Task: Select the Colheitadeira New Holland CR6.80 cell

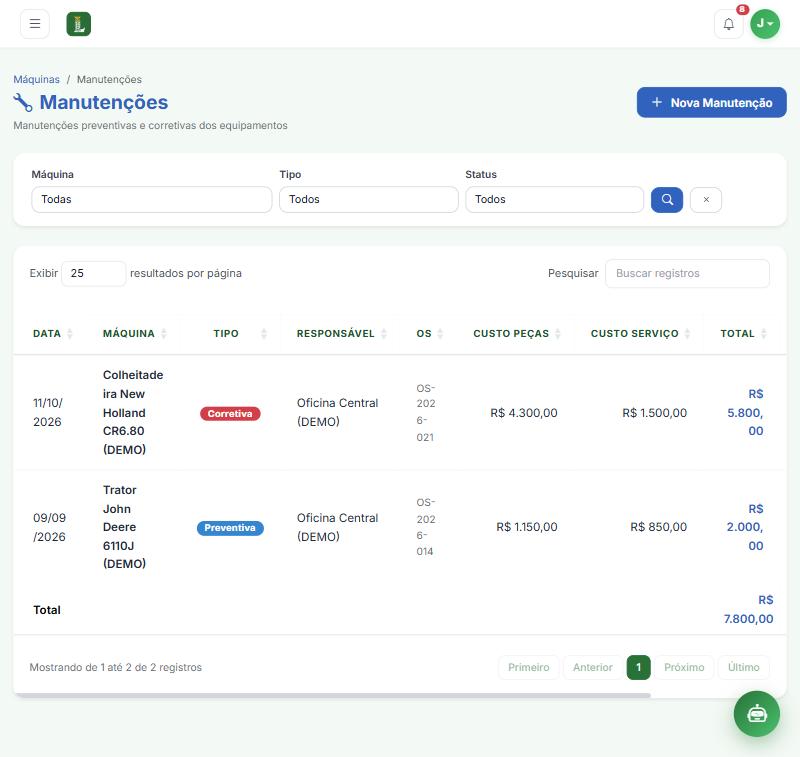Action: click(133, 412)
